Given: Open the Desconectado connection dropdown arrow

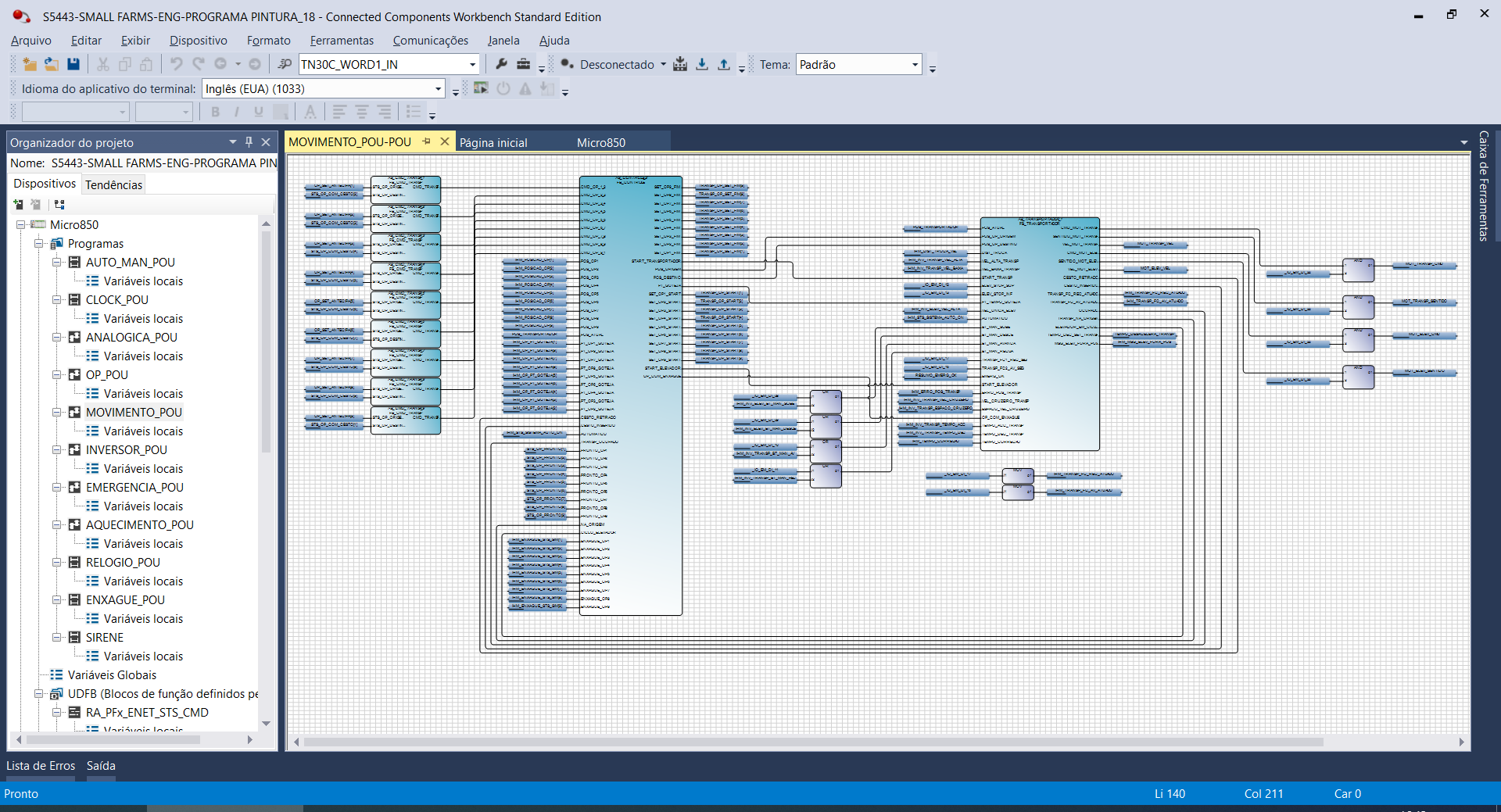Looking at the screenshot, I should [x=663, y=64].
